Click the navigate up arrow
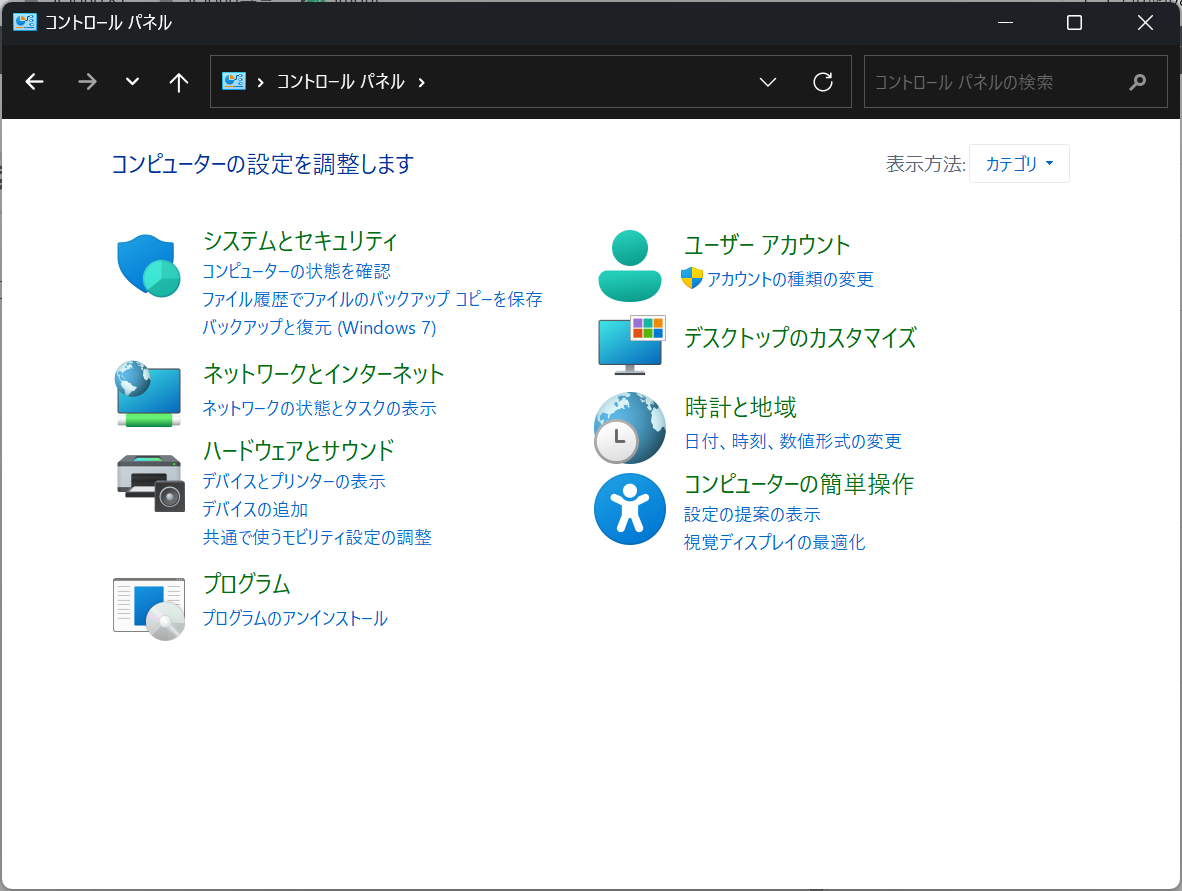This screenshot has height=891, width=1182. tap(178, 82)
